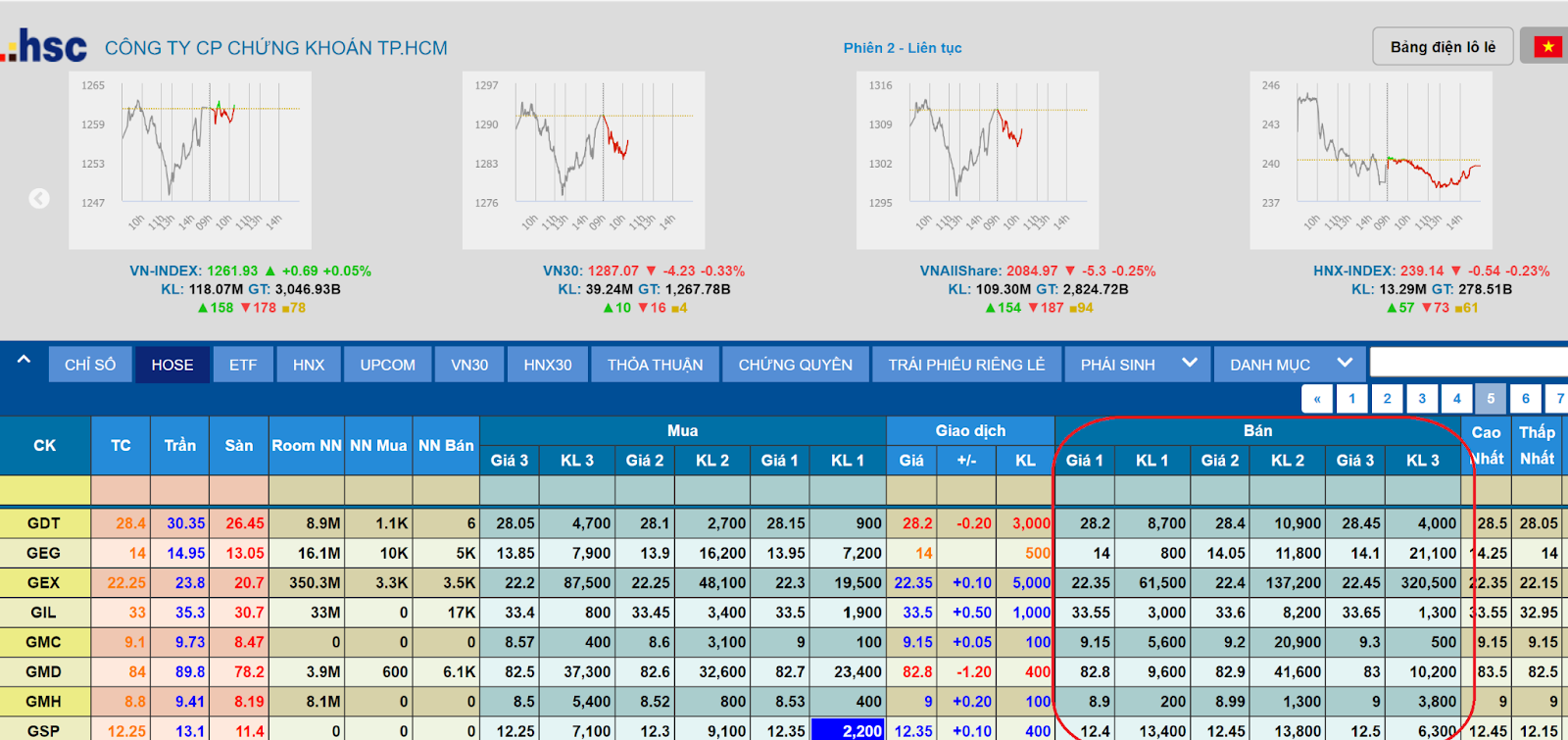
Task: Select the GMH stock symbol
Action: pyautogui.click(x=44, y=702)
